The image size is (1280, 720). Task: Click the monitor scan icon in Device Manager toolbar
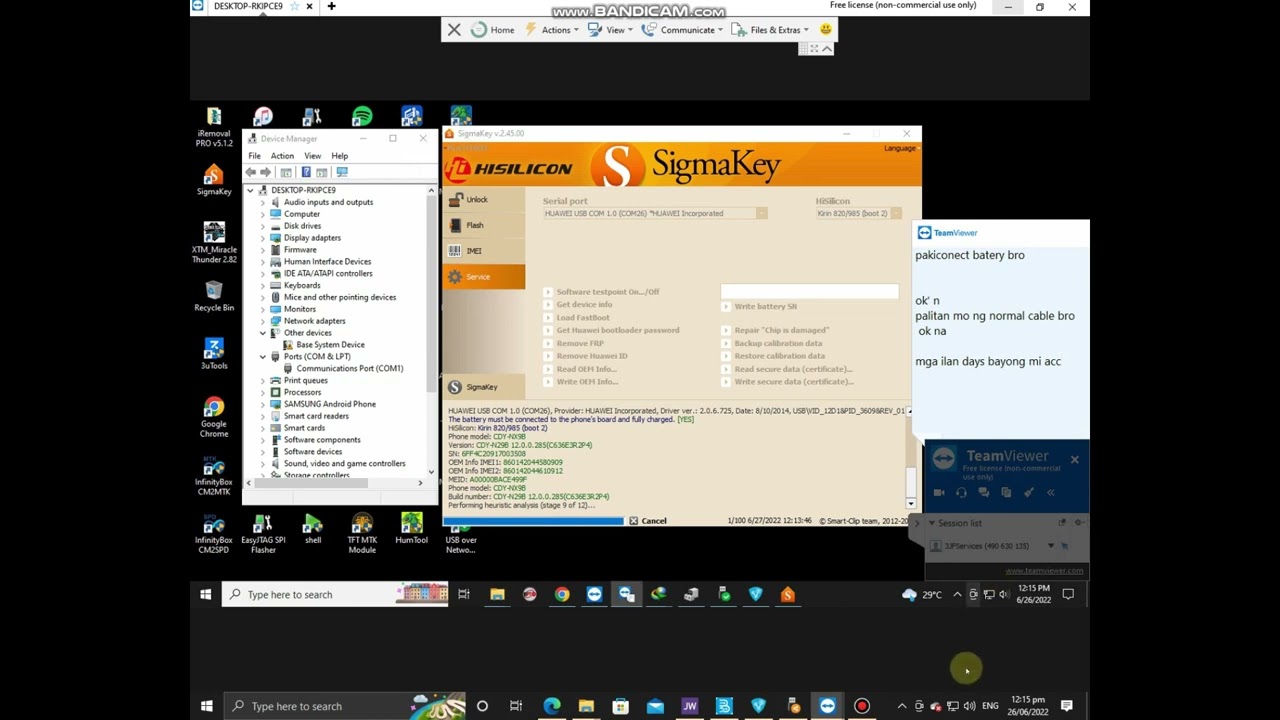[342, 172]
